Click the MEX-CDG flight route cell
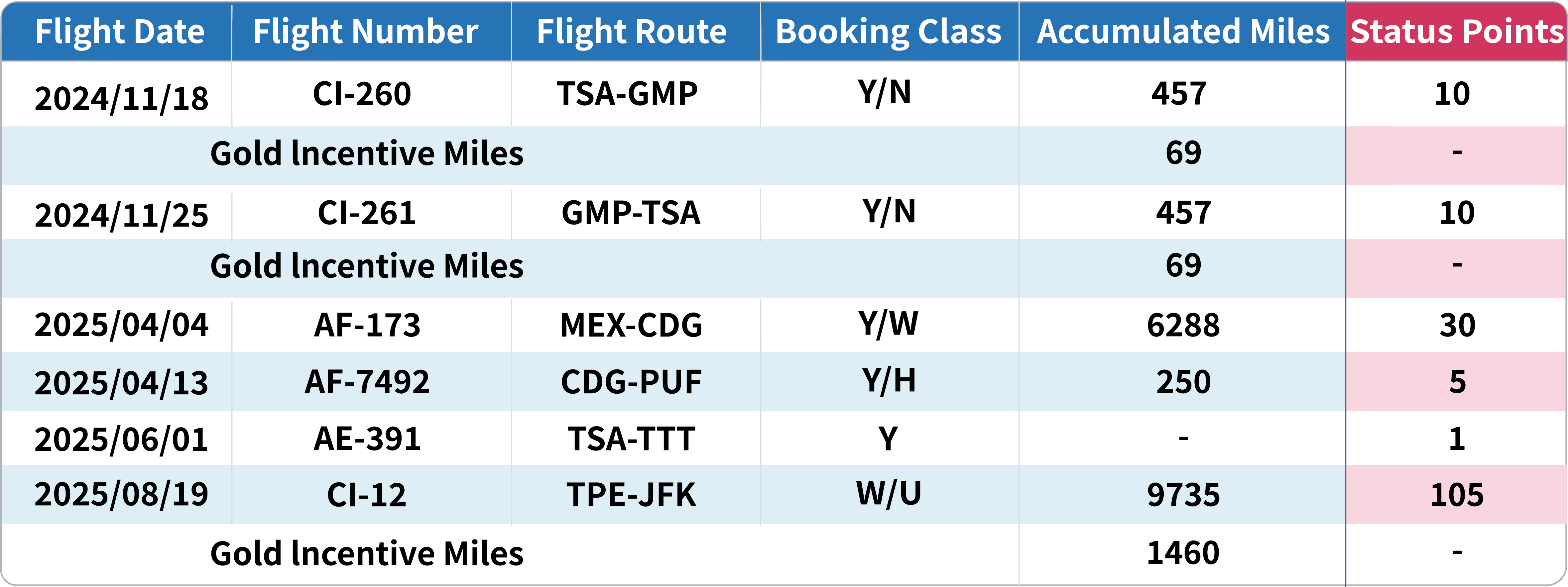1568x587 pixels. tap(631, 325)
